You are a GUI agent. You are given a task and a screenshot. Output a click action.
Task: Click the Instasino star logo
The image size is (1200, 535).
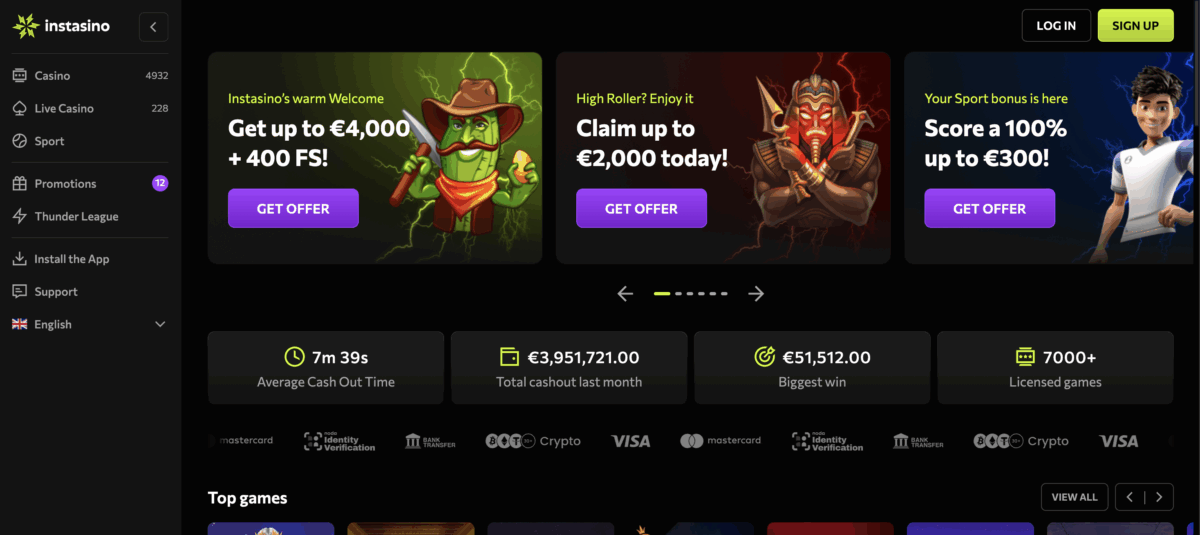[25, 26]
